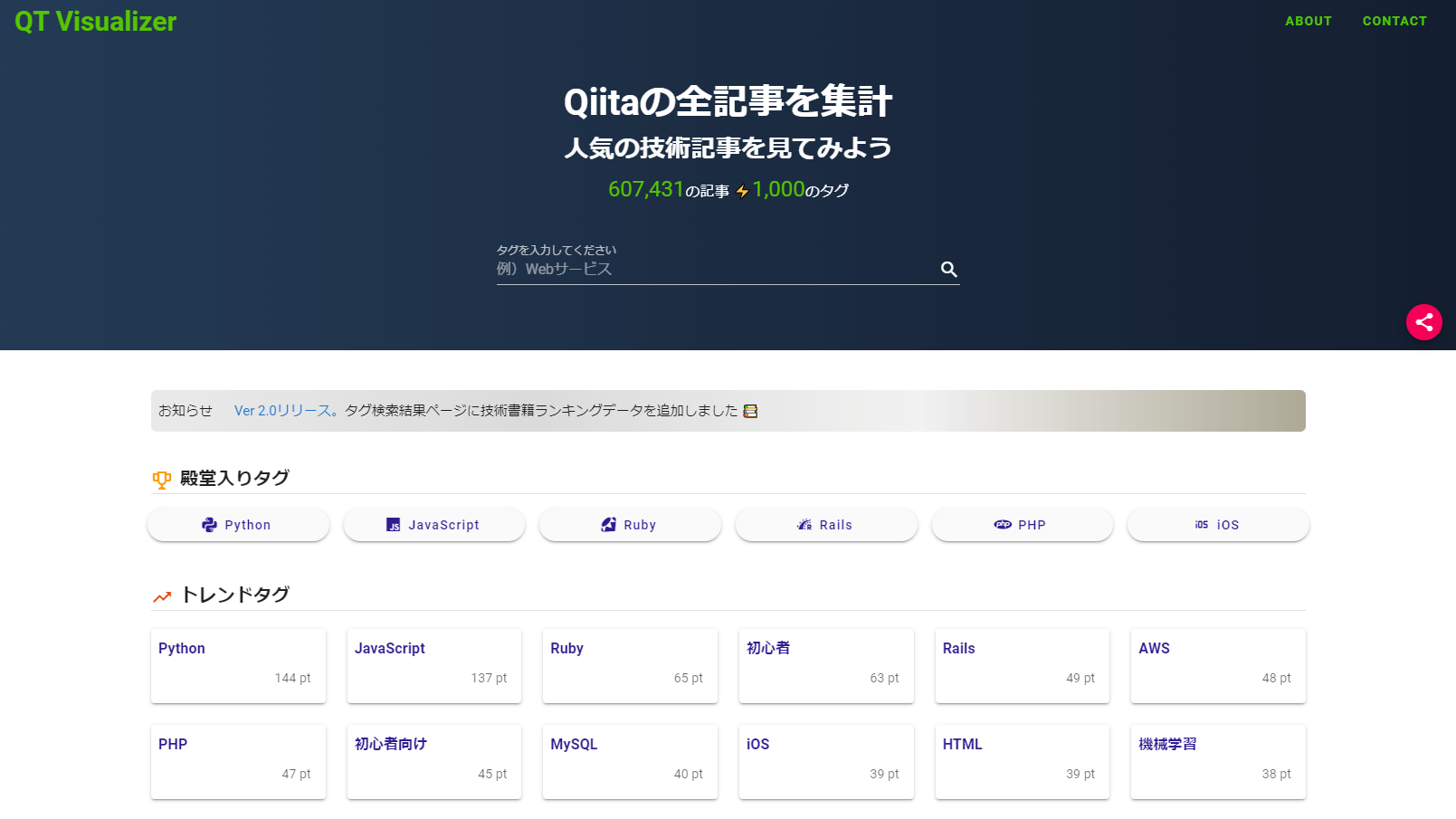Click the lightning bolt icon near tag count
Image resolution: width=1456 pixels, height=819 pixels.
tap(742, 191)
